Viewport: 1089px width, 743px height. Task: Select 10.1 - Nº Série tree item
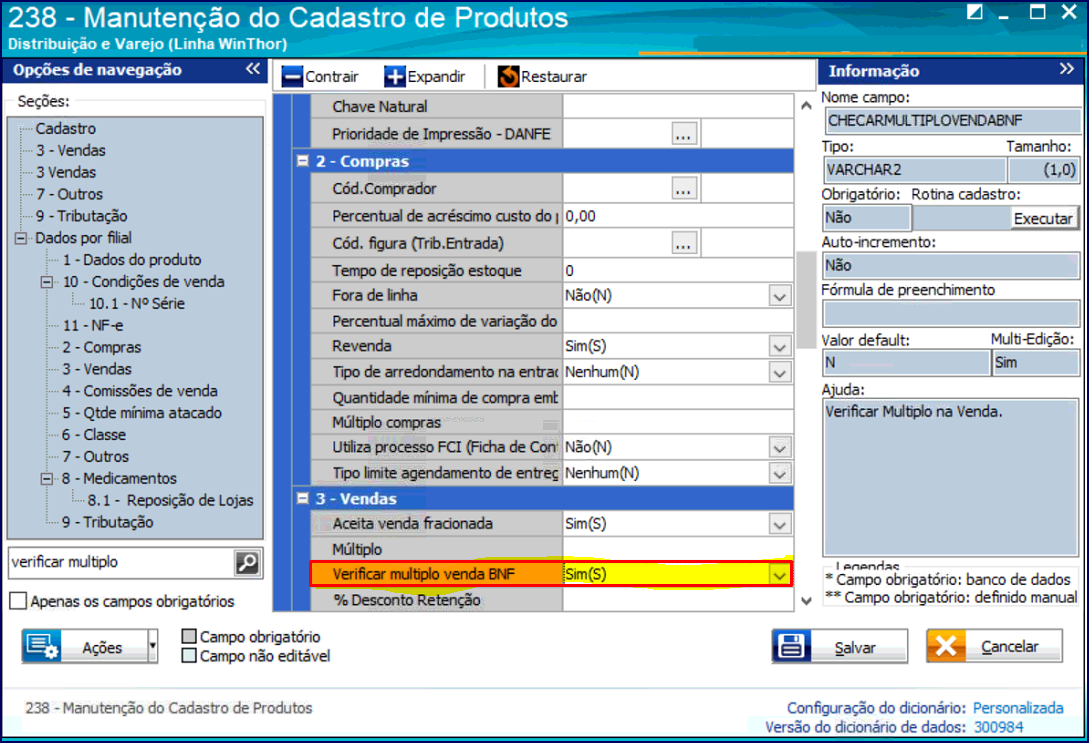tap(137, 303)
